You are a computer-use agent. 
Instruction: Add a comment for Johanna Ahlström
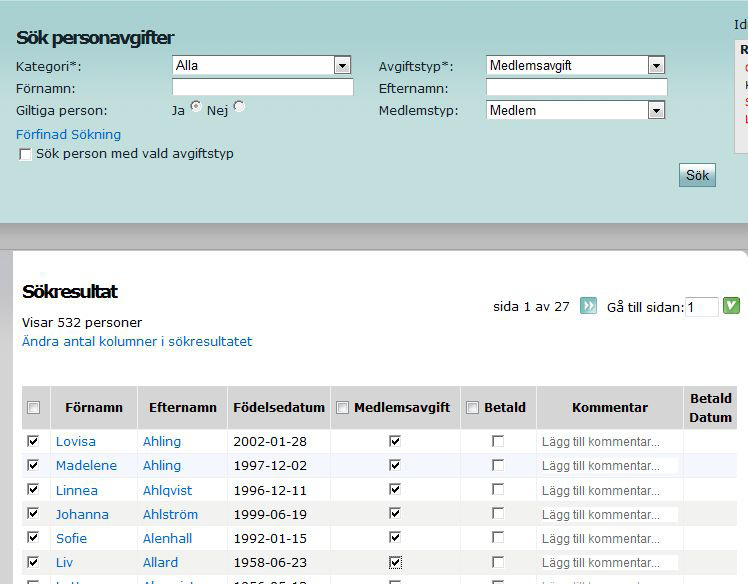pos(609,514)
